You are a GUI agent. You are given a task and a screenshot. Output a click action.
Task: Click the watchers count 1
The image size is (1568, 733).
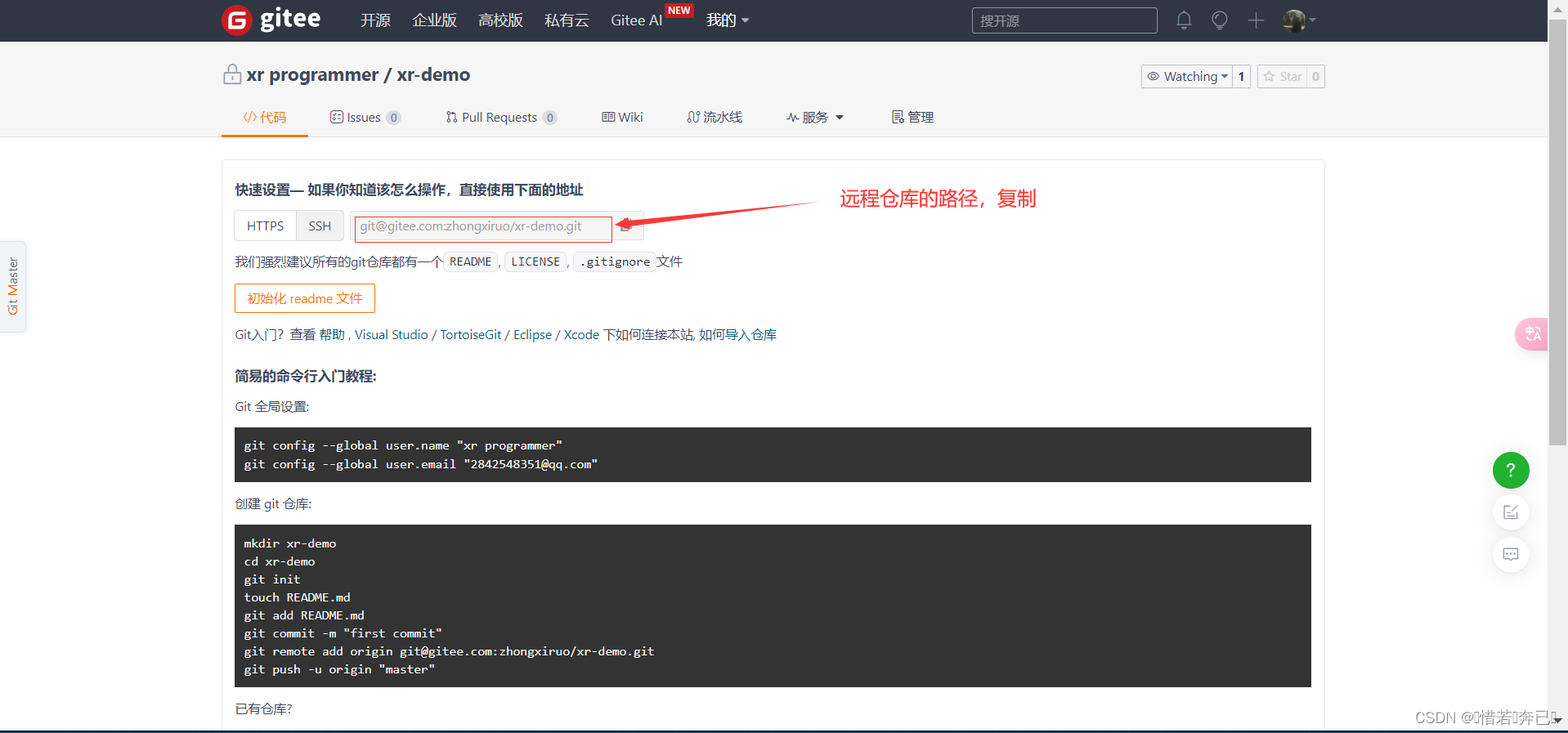[1241, 76]
